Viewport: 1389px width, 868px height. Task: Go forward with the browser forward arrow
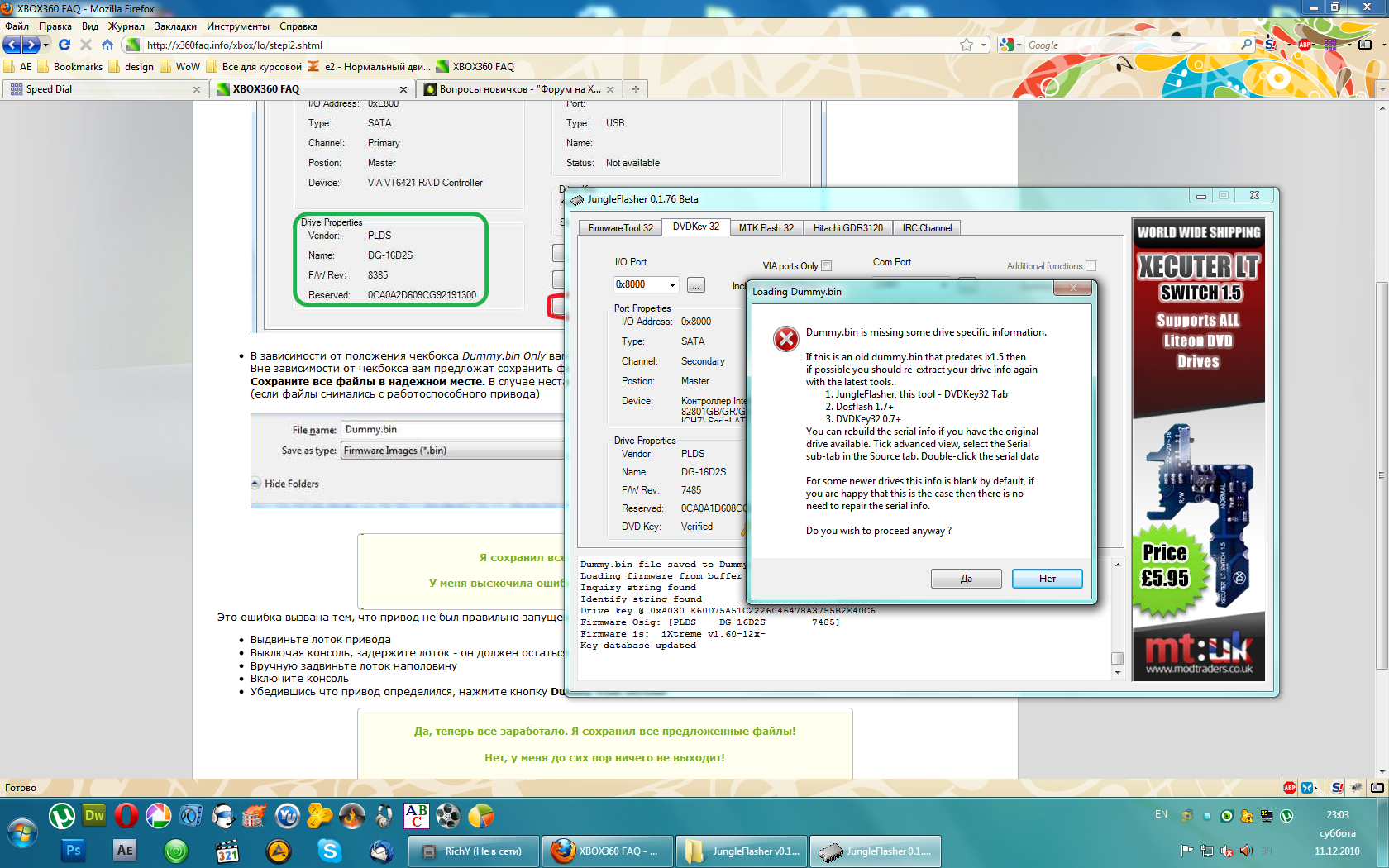click(31, 45)
